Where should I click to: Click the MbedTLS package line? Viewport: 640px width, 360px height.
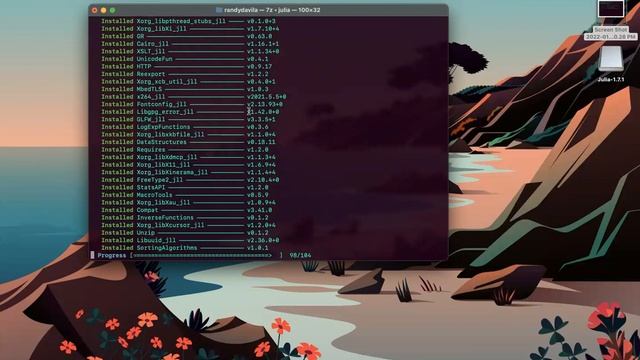184,89
